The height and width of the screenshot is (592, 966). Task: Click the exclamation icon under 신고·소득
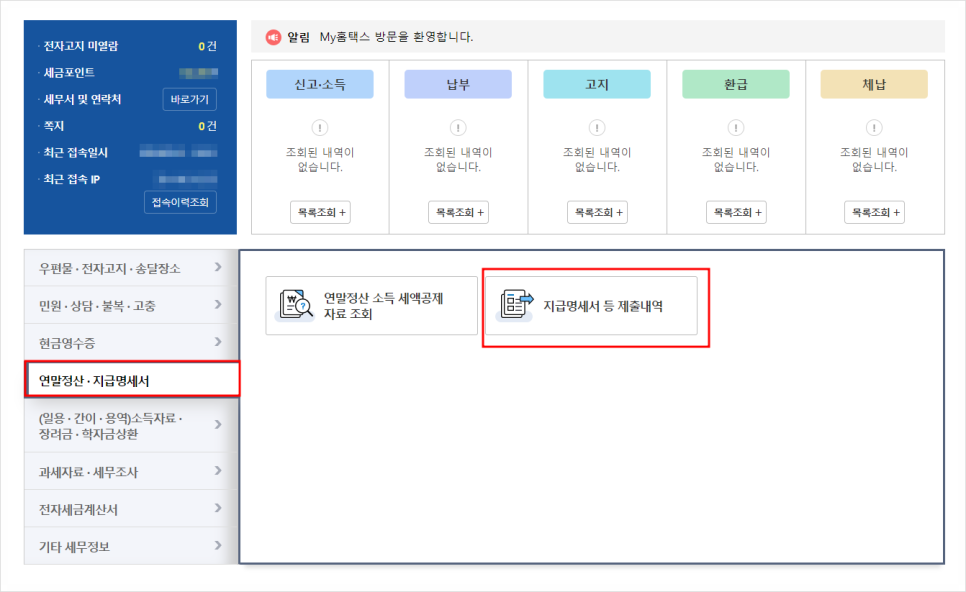(x=319, y=128)
